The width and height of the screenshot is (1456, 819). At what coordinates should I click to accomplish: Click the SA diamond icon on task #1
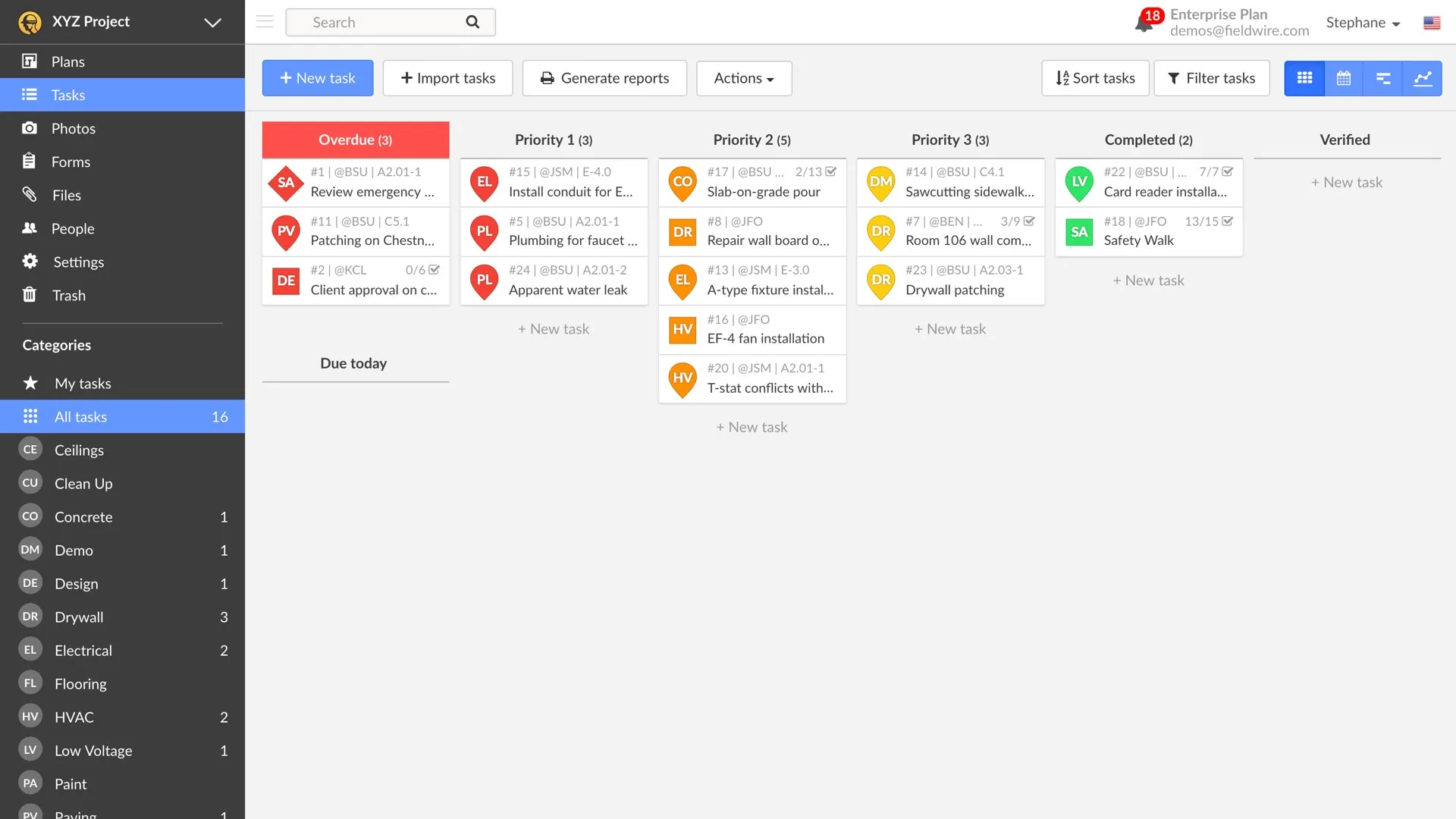pyautogui.click(x=286, y=183)
